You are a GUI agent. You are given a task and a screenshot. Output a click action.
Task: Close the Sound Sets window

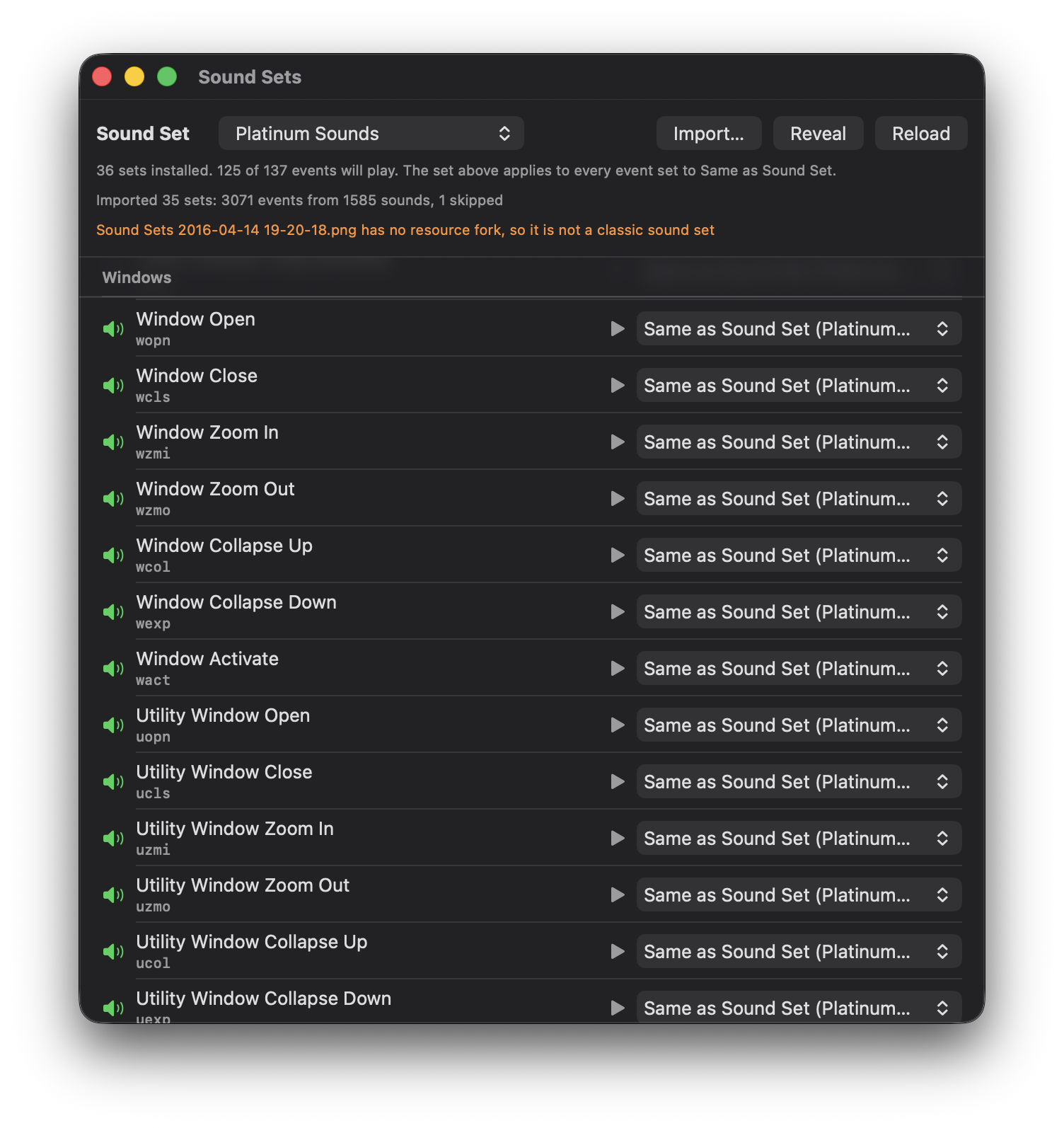coord(102,76)
